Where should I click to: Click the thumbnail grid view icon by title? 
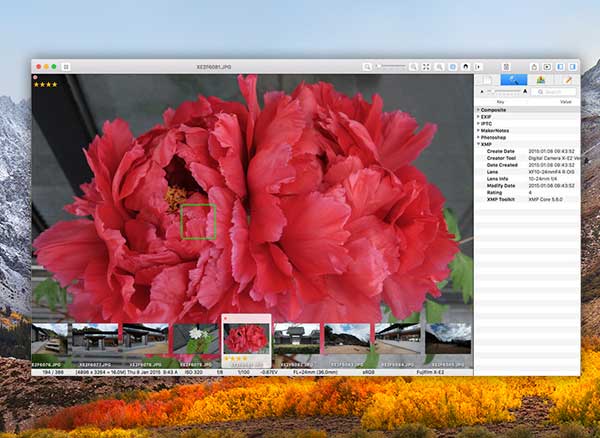(66, 67)
